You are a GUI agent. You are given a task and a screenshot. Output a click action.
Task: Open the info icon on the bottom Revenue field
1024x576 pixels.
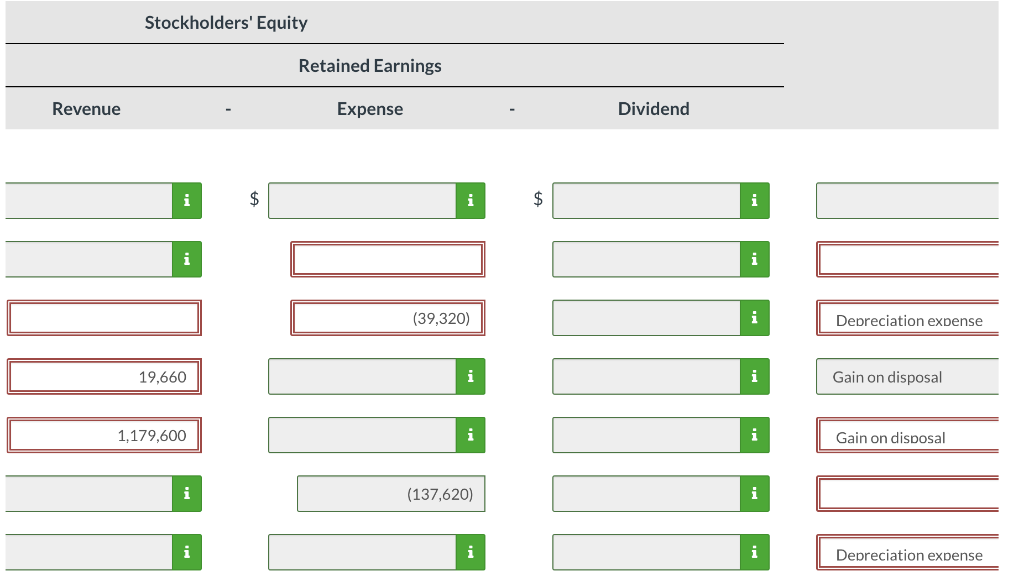coord(185,551)
